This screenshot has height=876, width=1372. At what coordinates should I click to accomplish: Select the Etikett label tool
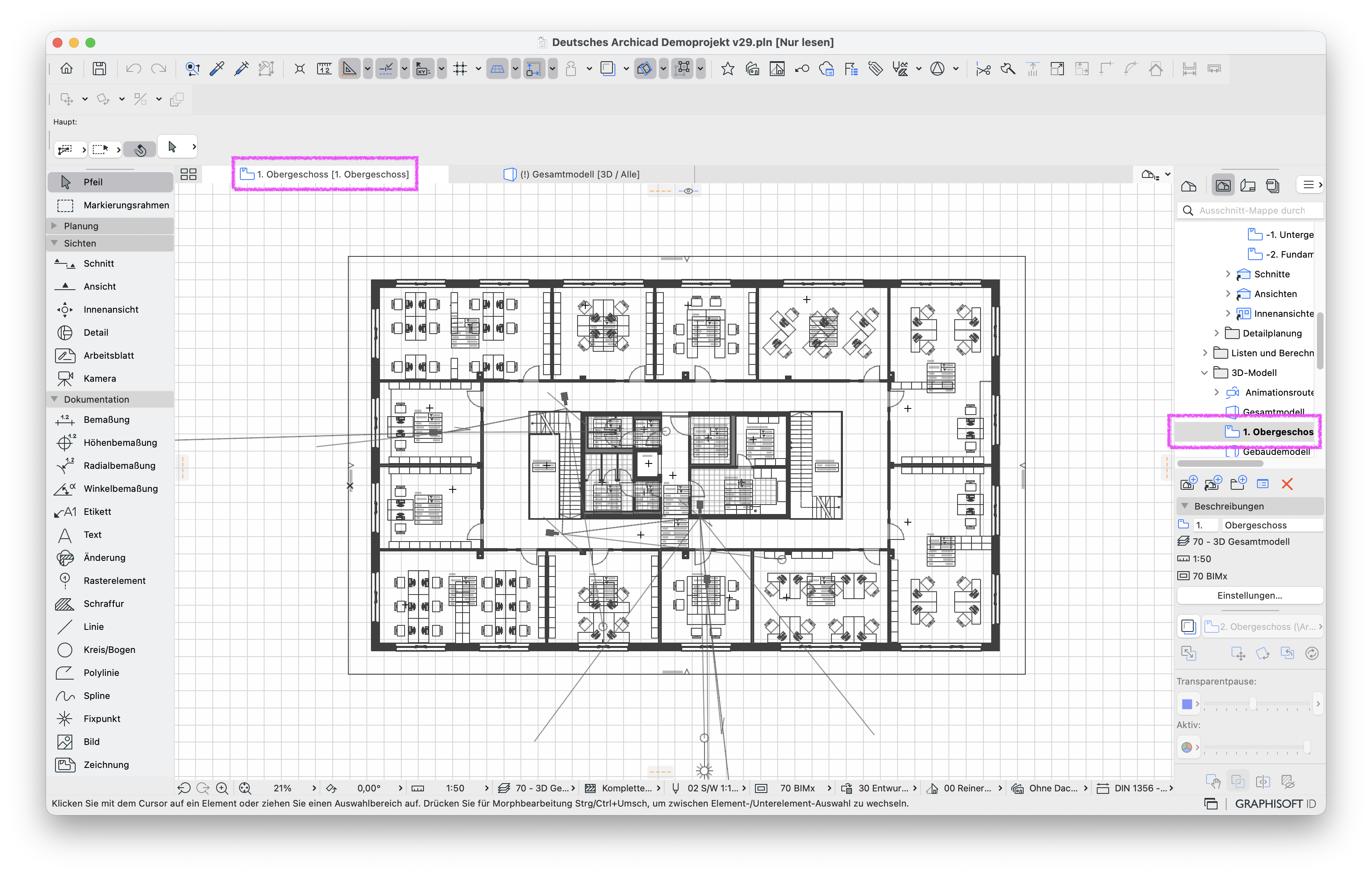pos(110,512)
